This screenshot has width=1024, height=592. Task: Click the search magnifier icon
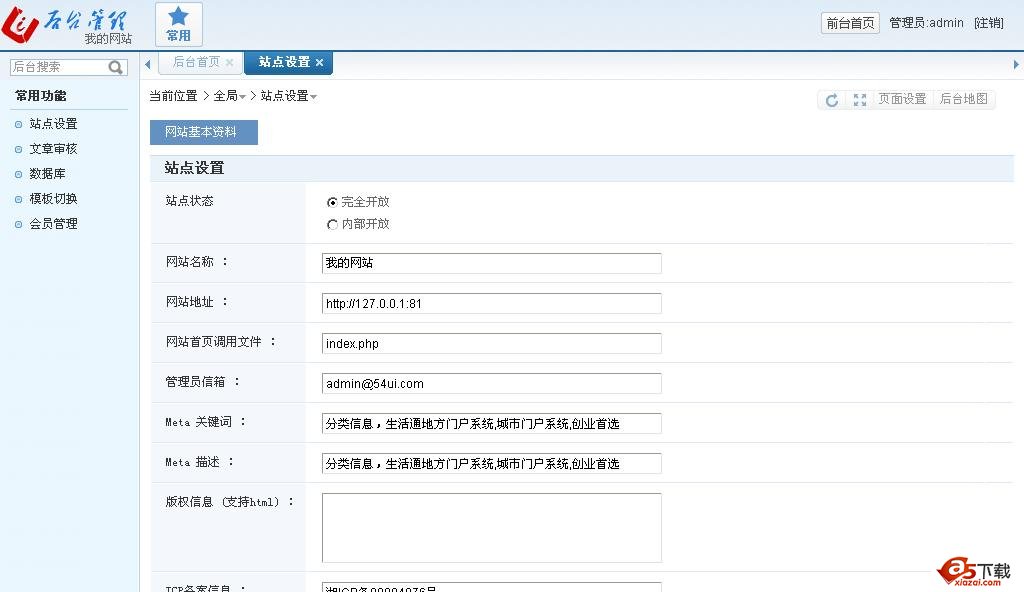pos(116,67)
